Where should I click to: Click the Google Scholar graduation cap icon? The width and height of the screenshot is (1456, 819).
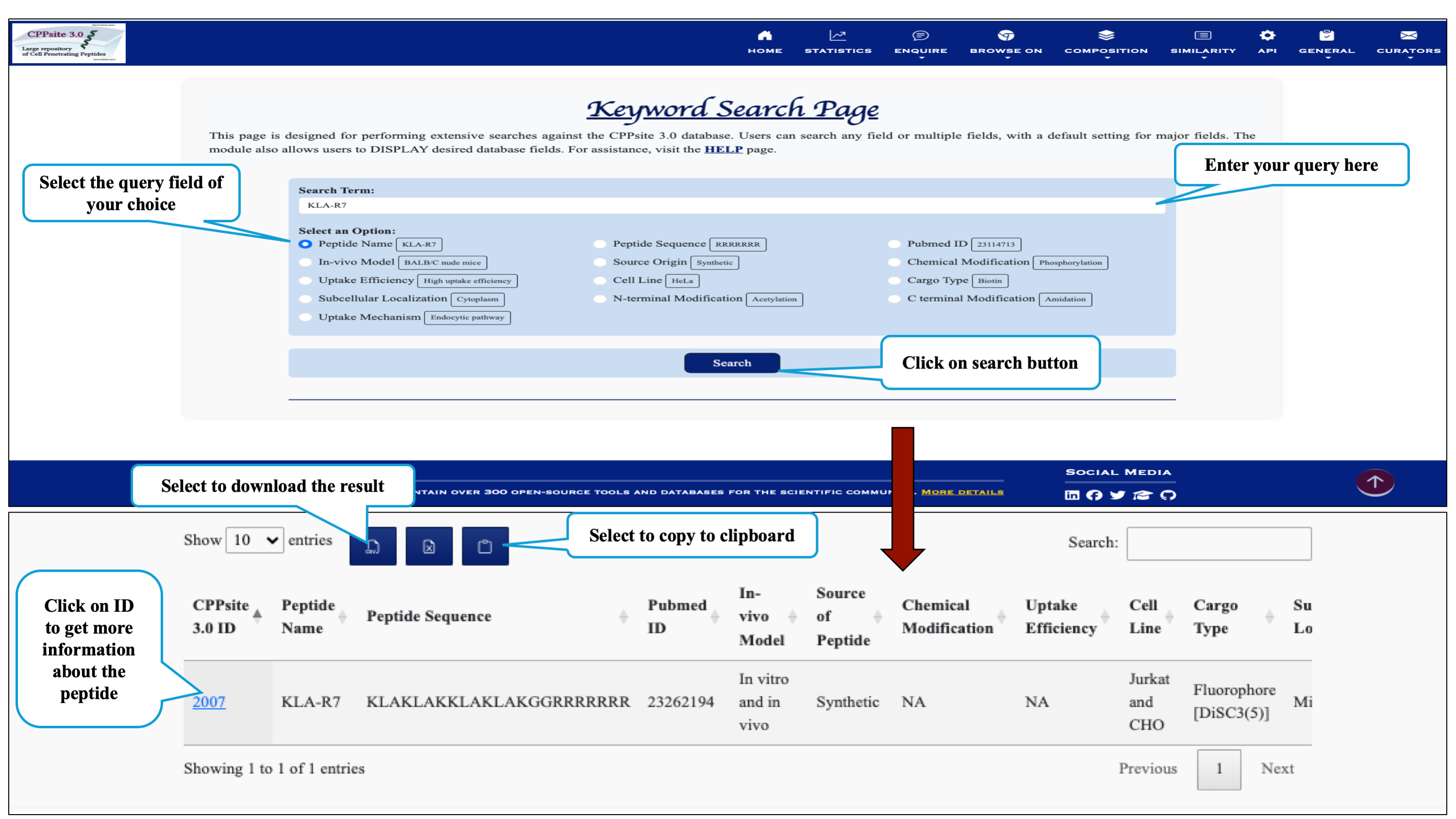coord(1142,495)
